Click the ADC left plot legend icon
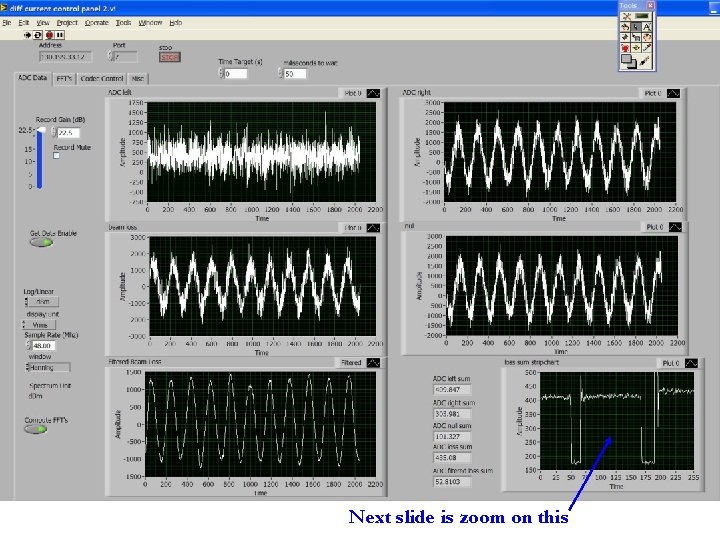Image resolution: width=720 pixels, height=540 pixels. [x=373, y=93]
